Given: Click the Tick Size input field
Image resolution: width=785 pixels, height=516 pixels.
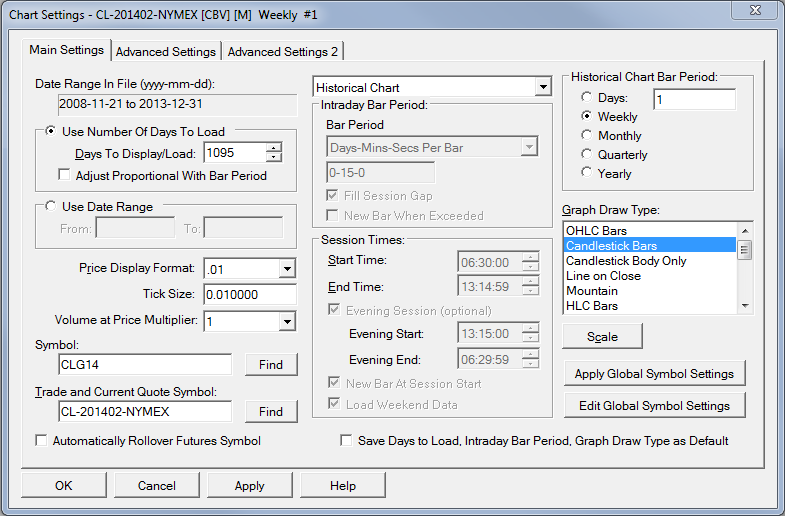Looking at the screenshot, I should [250, 294].
